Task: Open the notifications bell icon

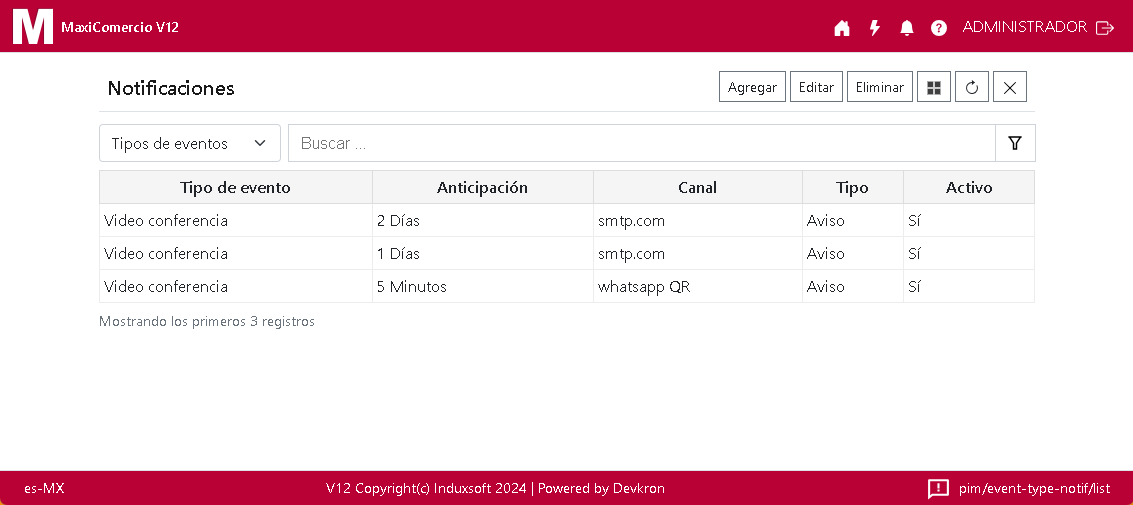Action: pyautogui.click(x=907, y=28)
